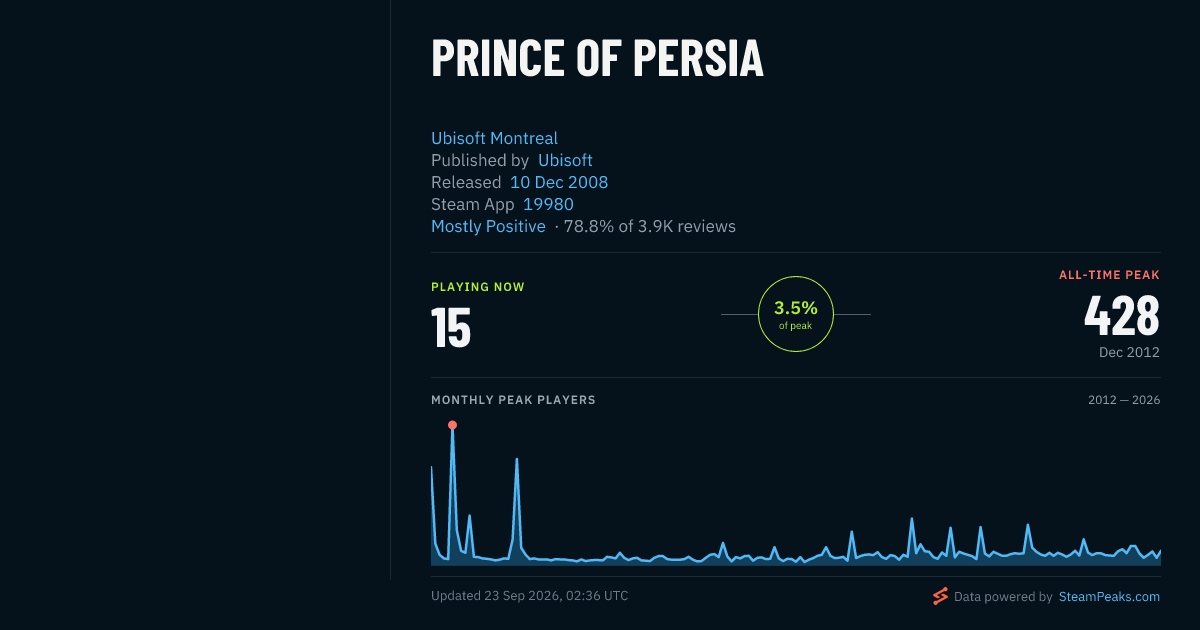The width and height of the screenshot is (1200, 630).
Task: Click the All-Time Peak label
Action: point(1109,275)
